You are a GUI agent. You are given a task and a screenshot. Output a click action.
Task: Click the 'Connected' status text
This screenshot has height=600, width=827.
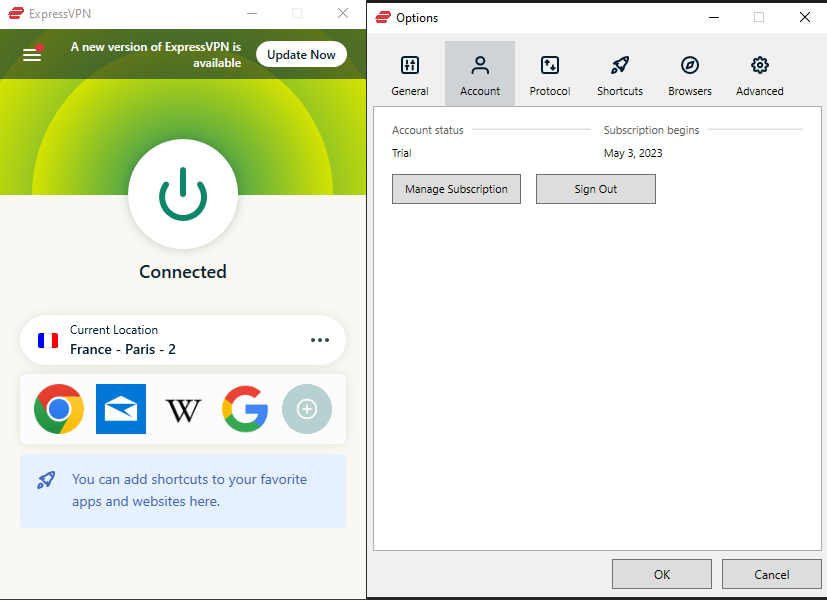click(183, 272)
